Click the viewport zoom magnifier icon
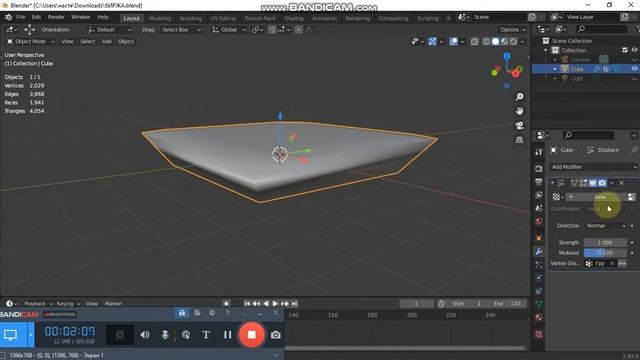Image resolution: width=640 pixels, height=360 pixels. point(519,97)
